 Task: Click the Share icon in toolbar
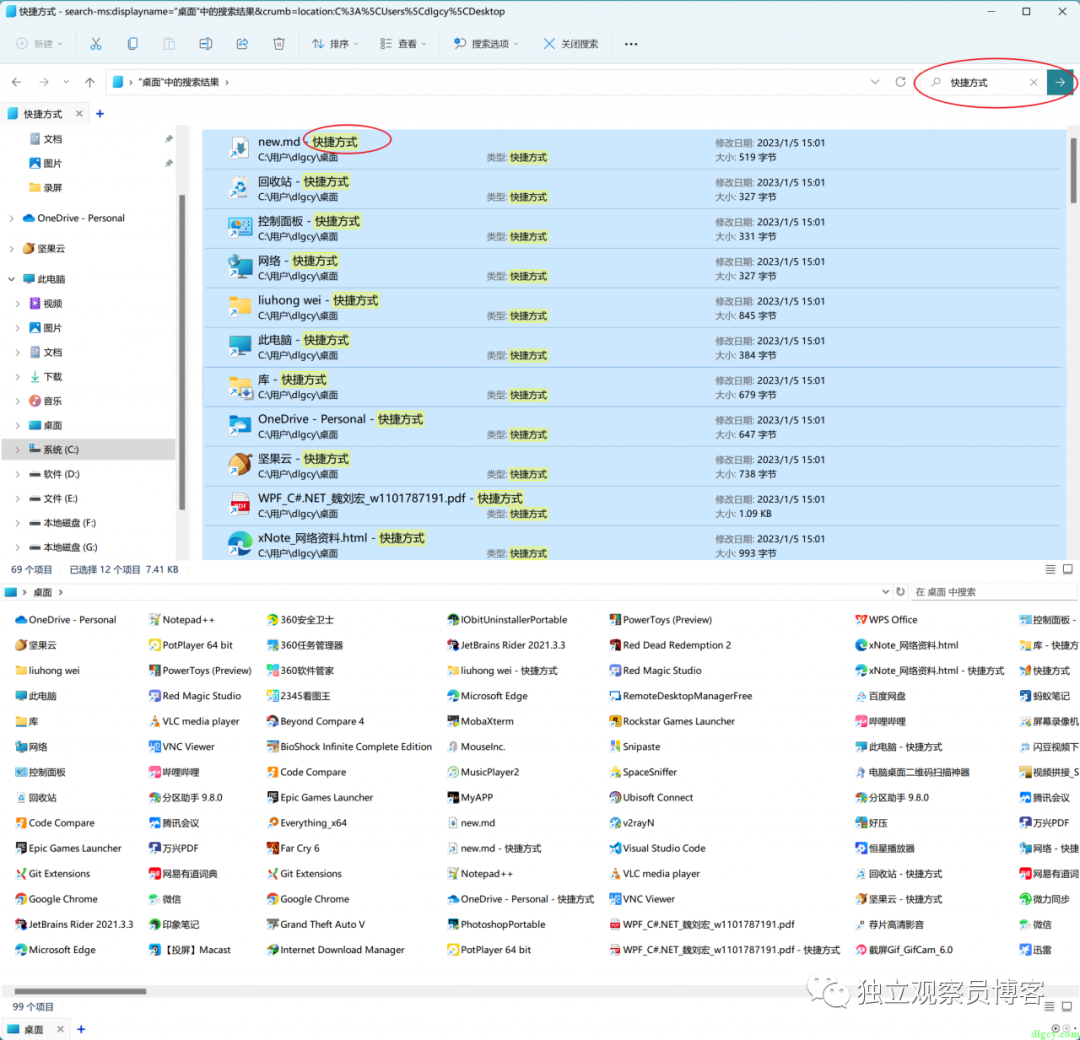[x=242, y=43]
